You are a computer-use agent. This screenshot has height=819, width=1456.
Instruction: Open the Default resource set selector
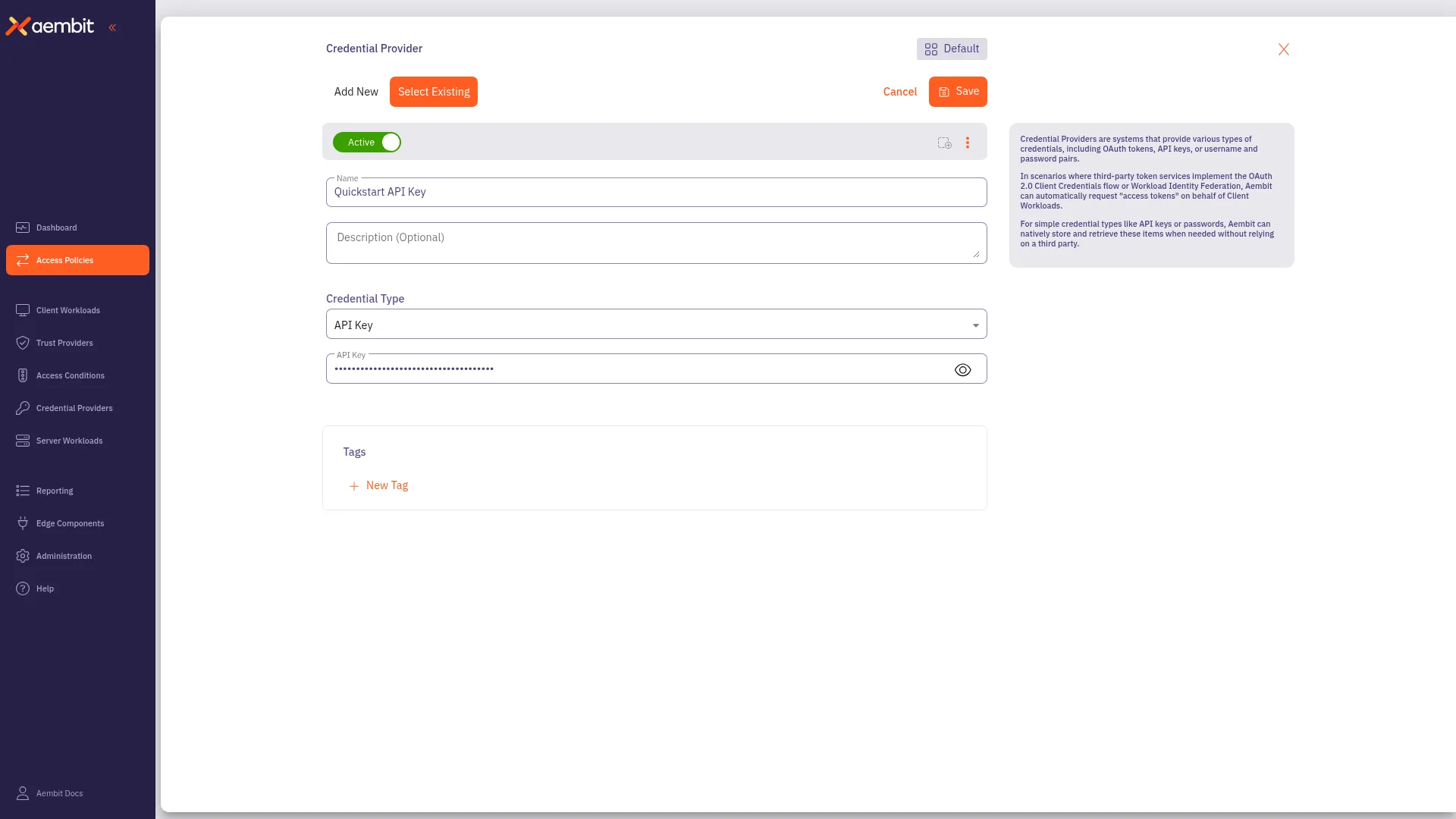click(x=952, y=49)
